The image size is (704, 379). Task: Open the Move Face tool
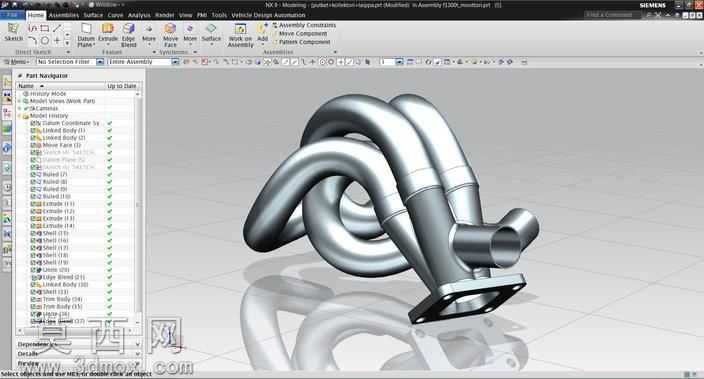click(170, 35)
